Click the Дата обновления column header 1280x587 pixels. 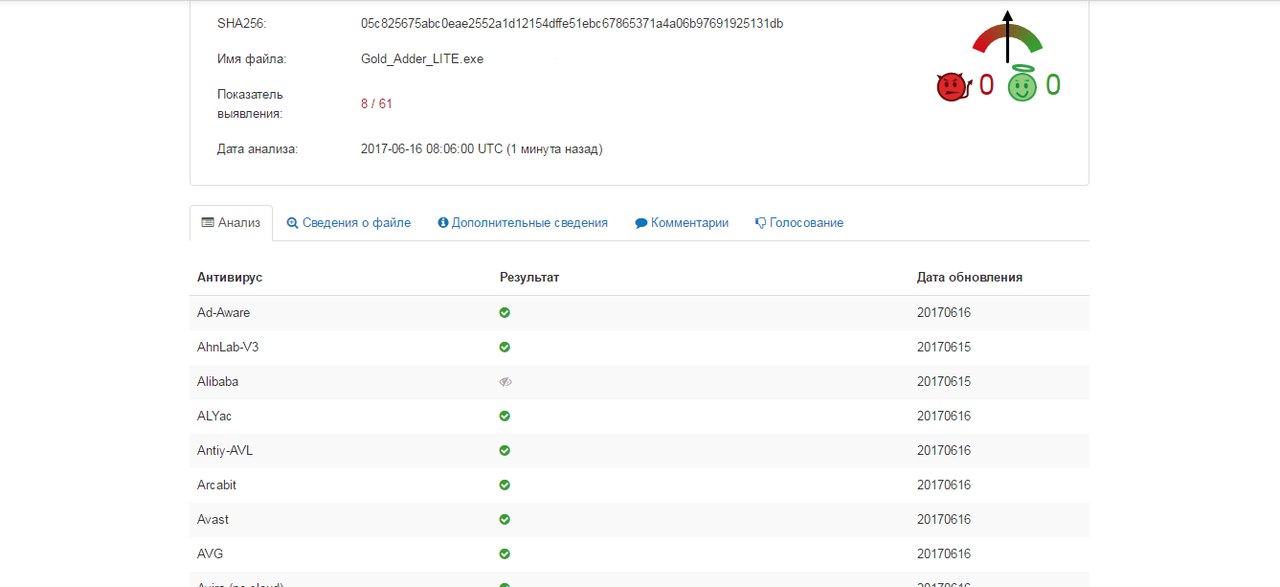point(969,277)
